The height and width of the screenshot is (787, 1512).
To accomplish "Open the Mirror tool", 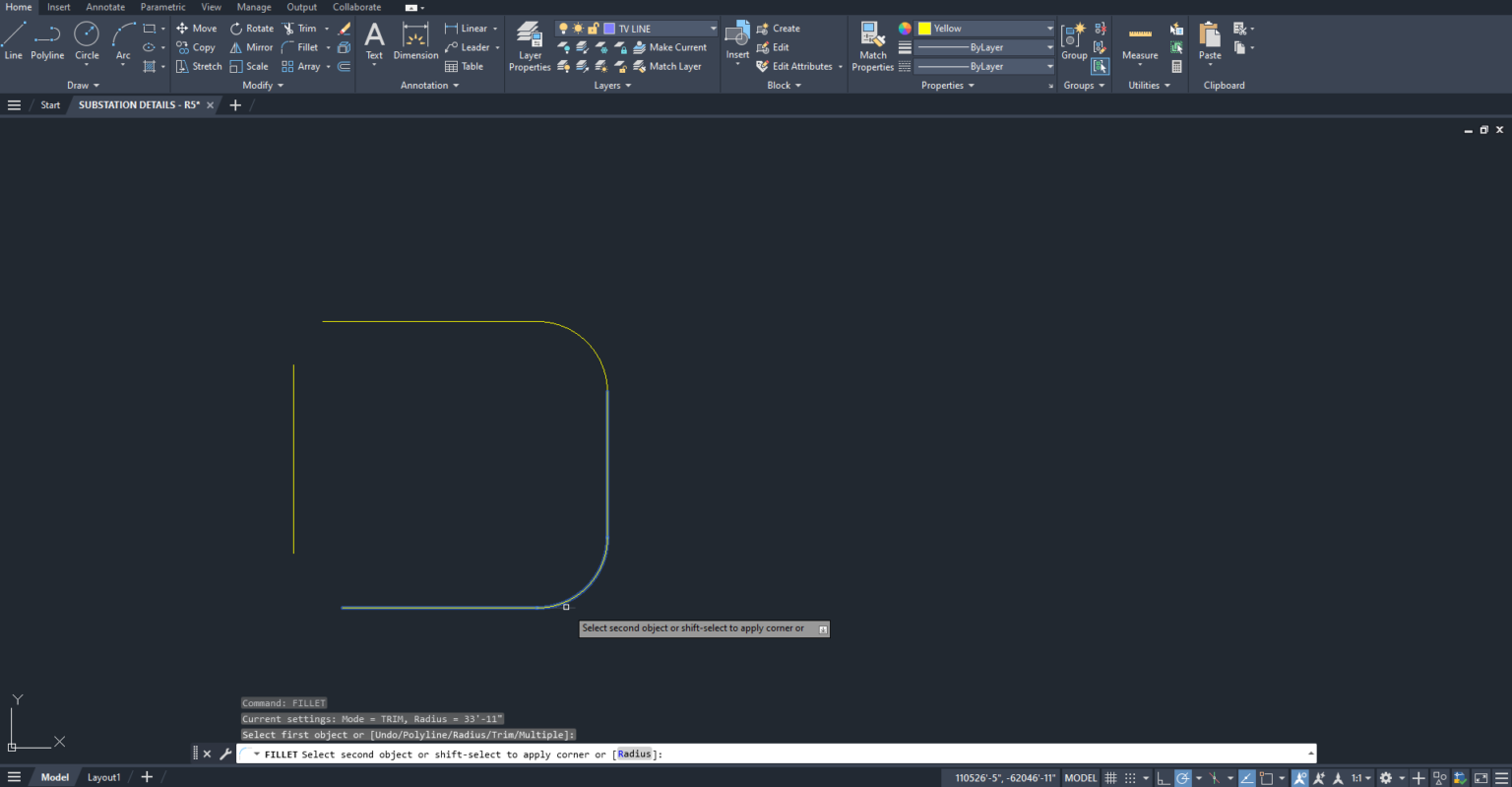I will [252, 46].
